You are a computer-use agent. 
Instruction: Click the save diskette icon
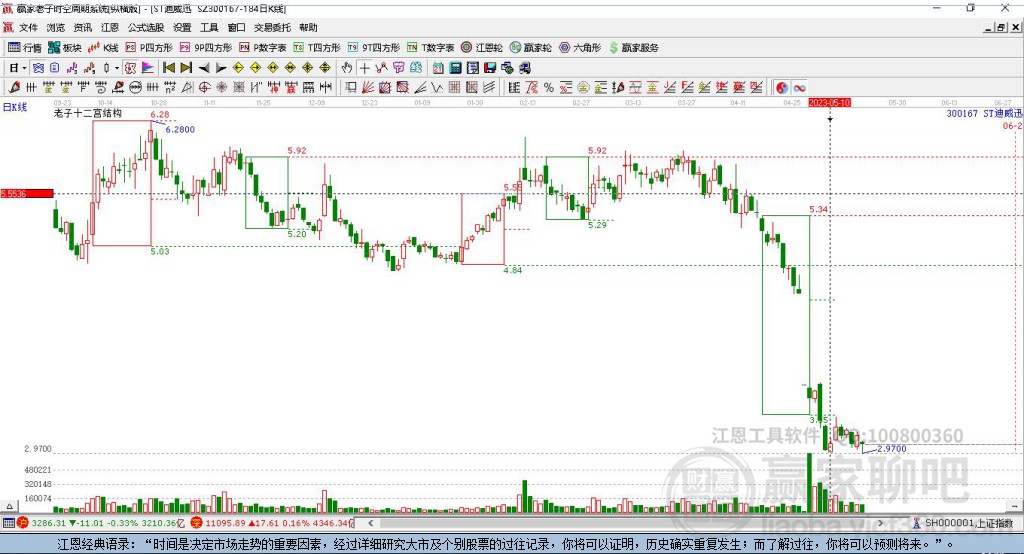point(490,68)
